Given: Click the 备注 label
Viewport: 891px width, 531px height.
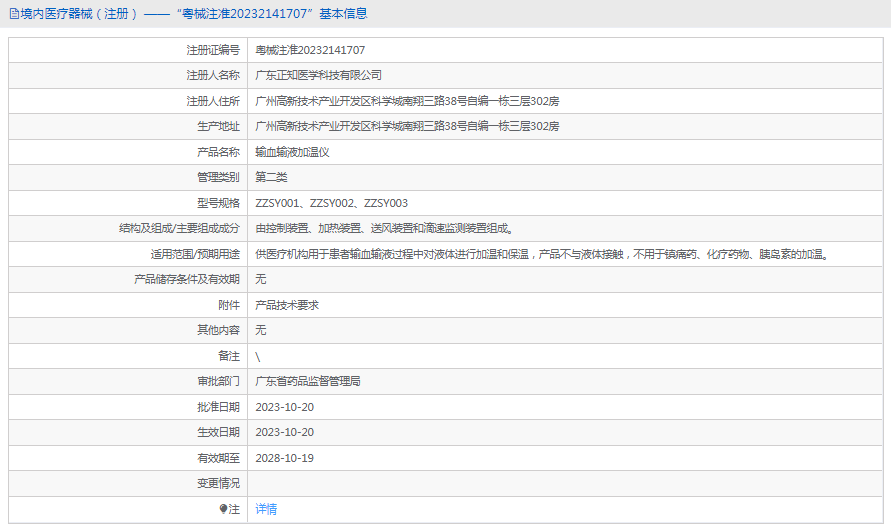Looking at the screenshot, I should (229, 356).
